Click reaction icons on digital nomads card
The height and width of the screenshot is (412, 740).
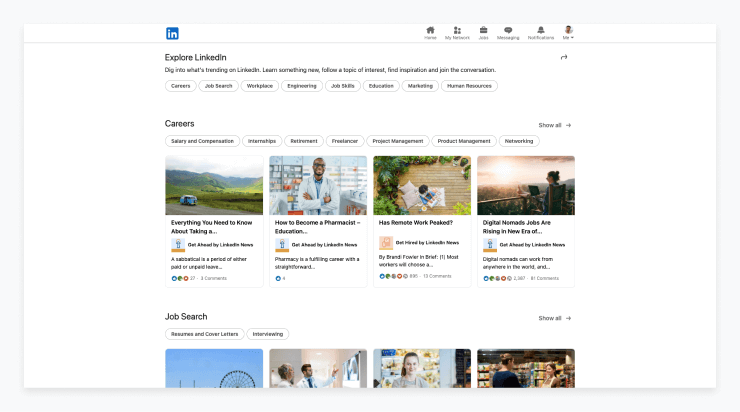coord(497,278)
